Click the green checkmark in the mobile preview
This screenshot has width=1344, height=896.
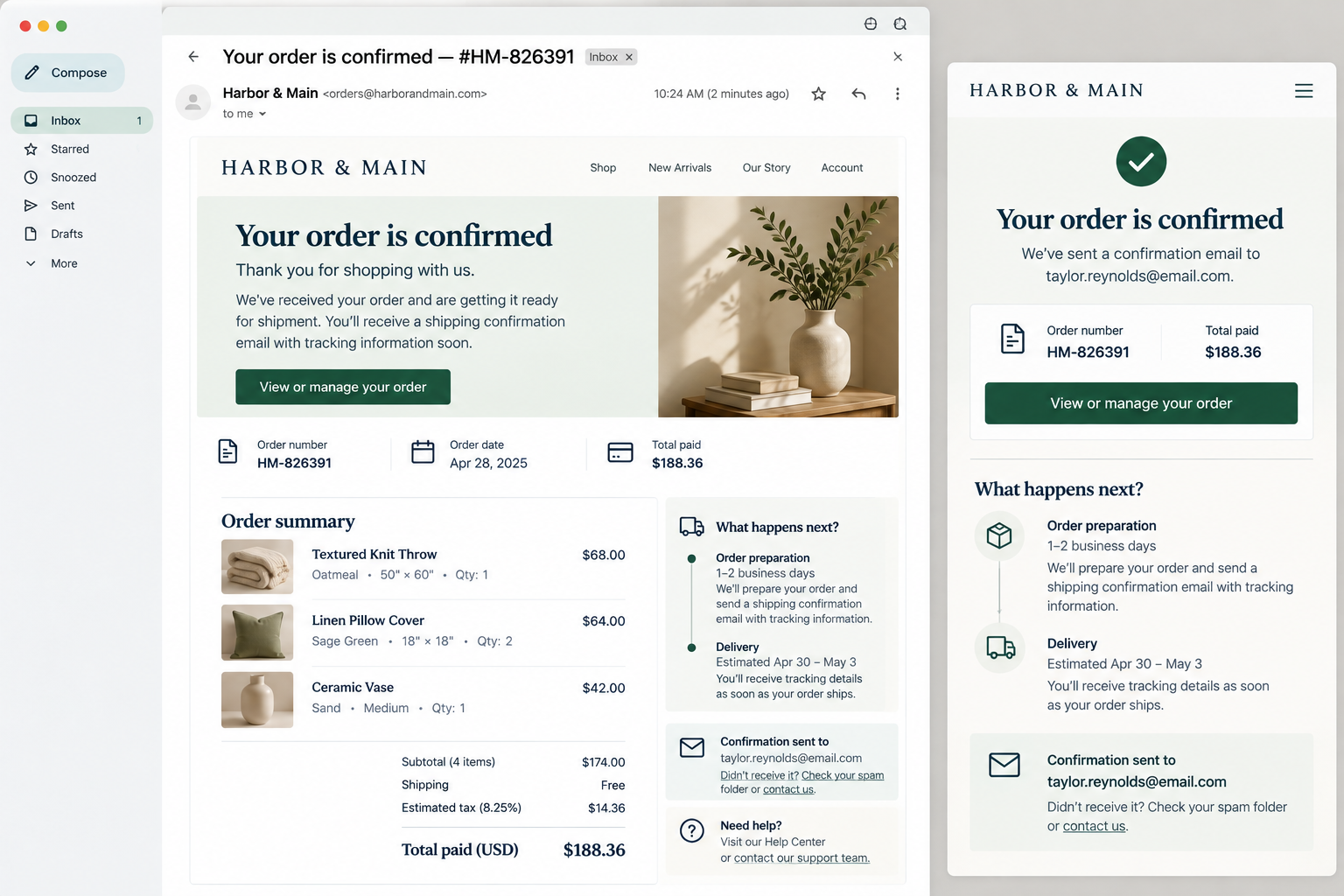[x=1141, y=162]
